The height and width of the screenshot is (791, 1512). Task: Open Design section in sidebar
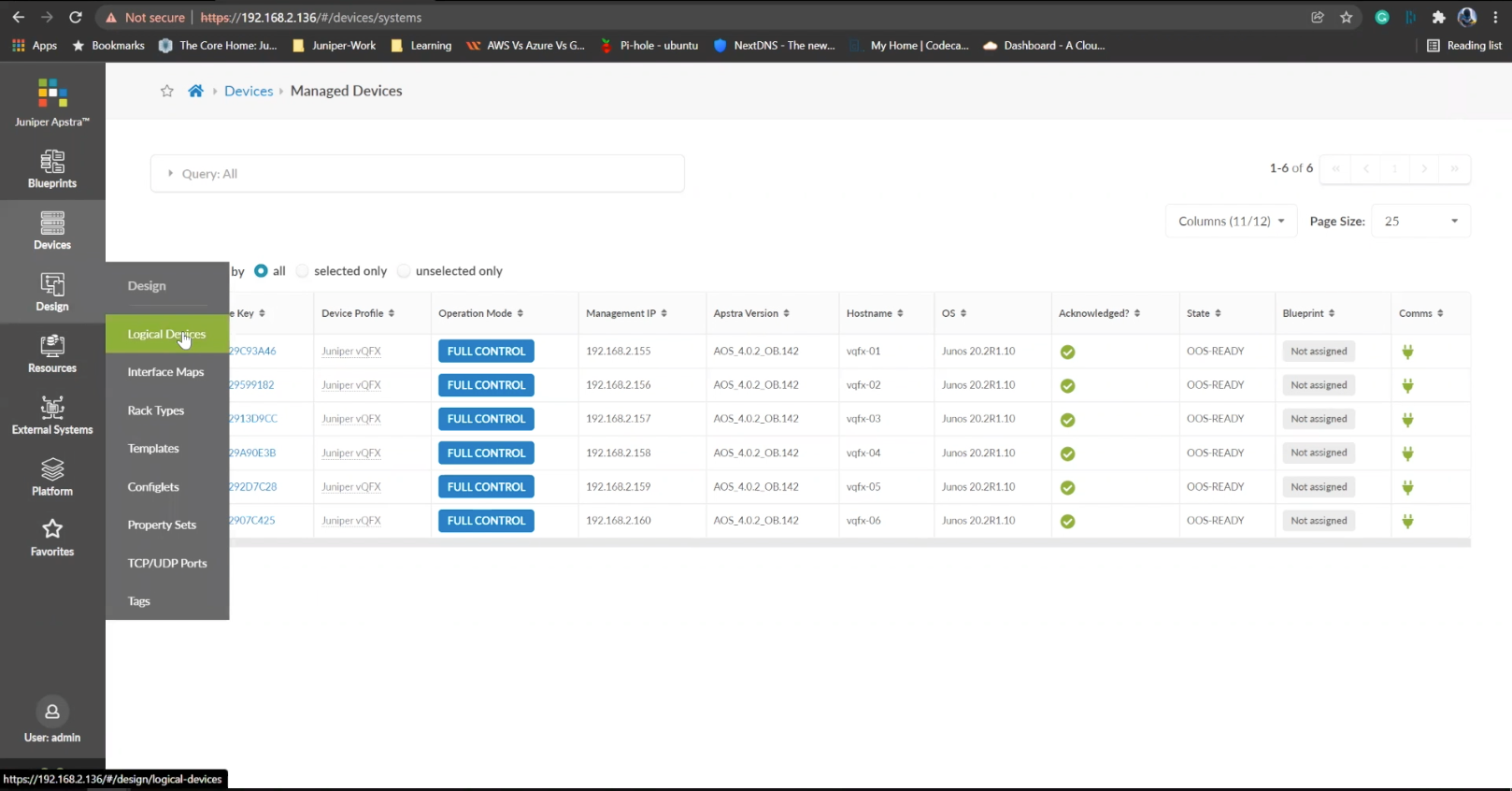pyautogui.click(x=52, y=293)
